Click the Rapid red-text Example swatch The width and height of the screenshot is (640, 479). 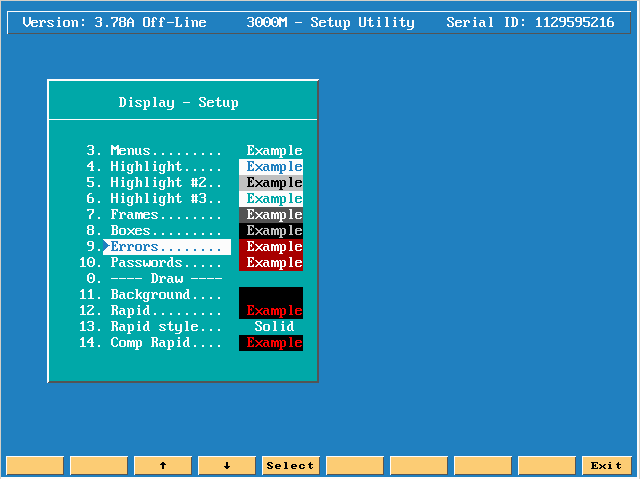point(271,311)
